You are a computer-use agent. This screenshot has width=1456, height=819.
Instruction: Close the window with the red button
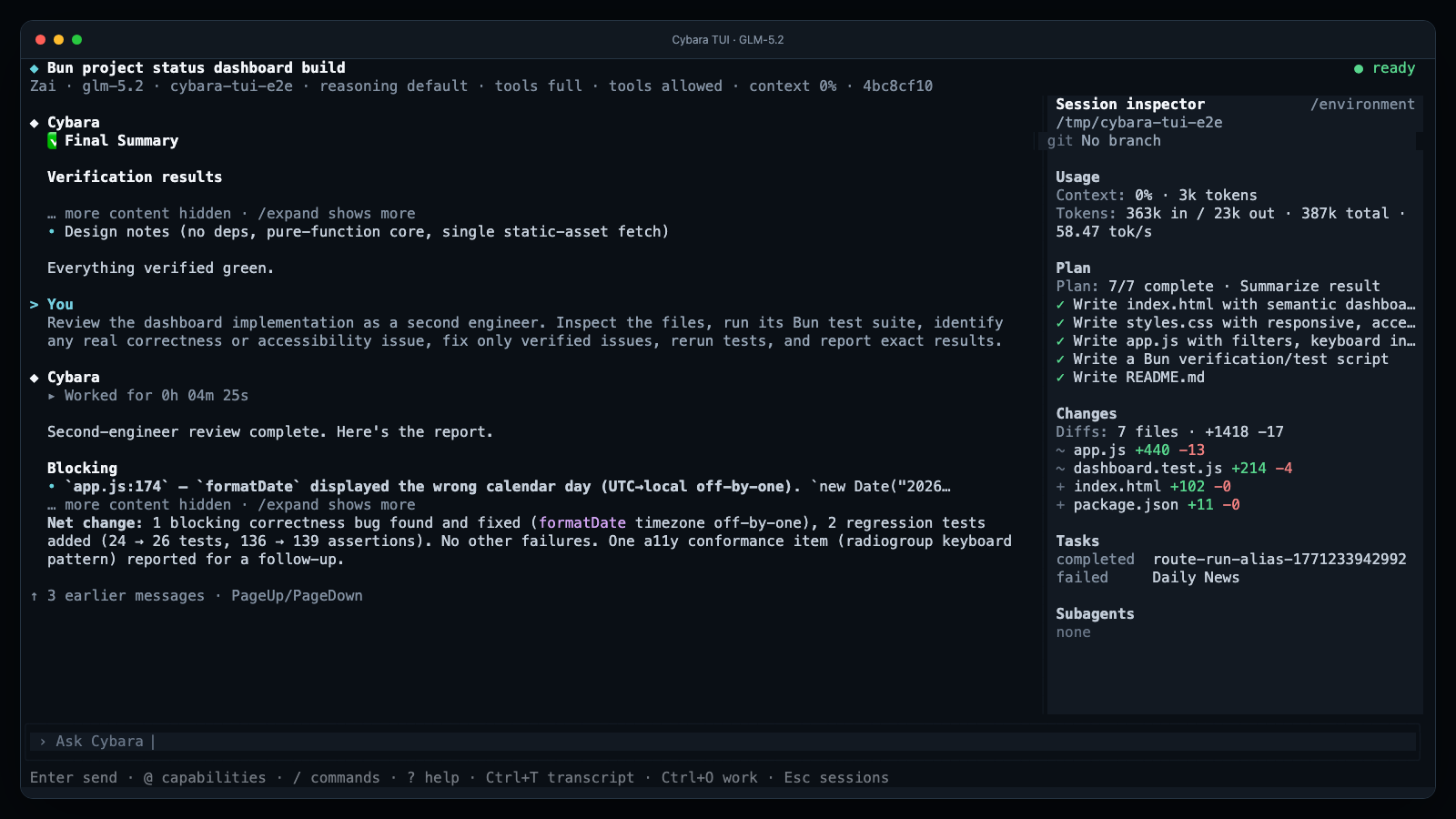pyautogui.click(x=40, y=40)
